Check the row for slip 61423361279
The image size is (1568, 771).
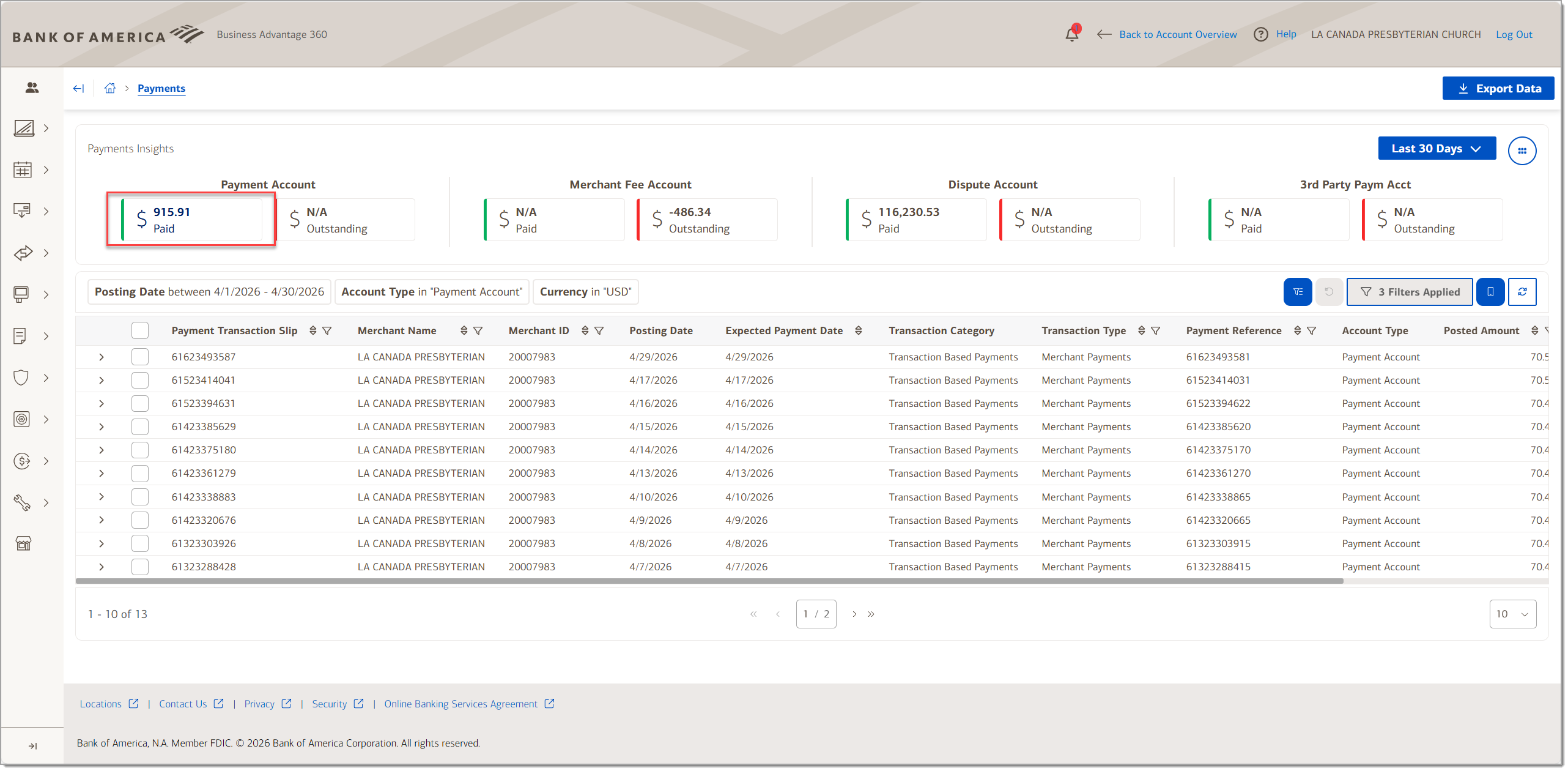(x=140, y=473)
